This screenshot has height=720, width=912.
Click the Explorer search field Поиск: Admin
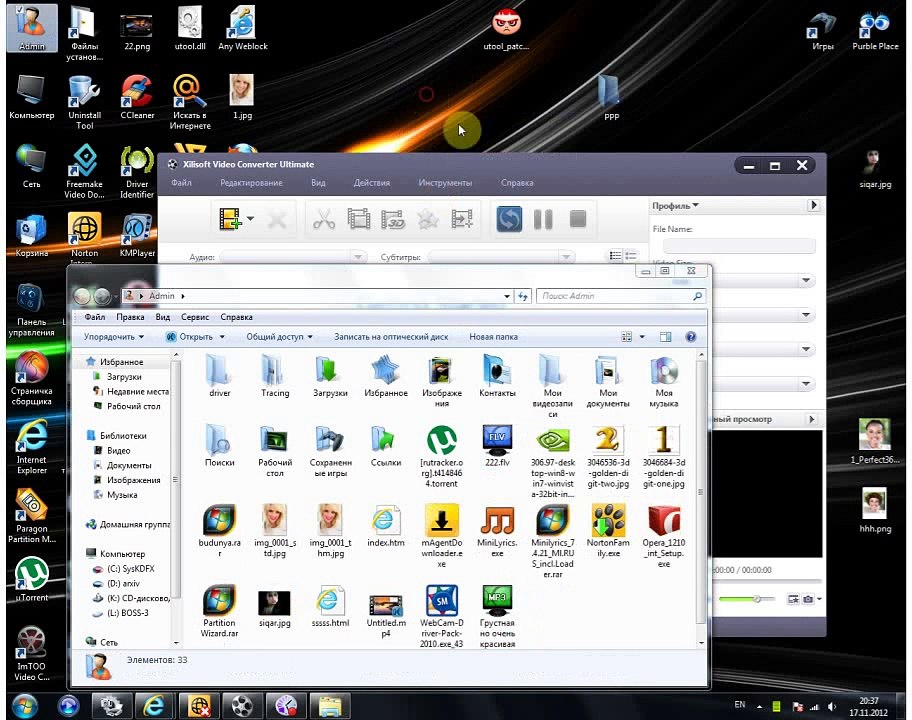pyautogui.click(x=620, y=296)
